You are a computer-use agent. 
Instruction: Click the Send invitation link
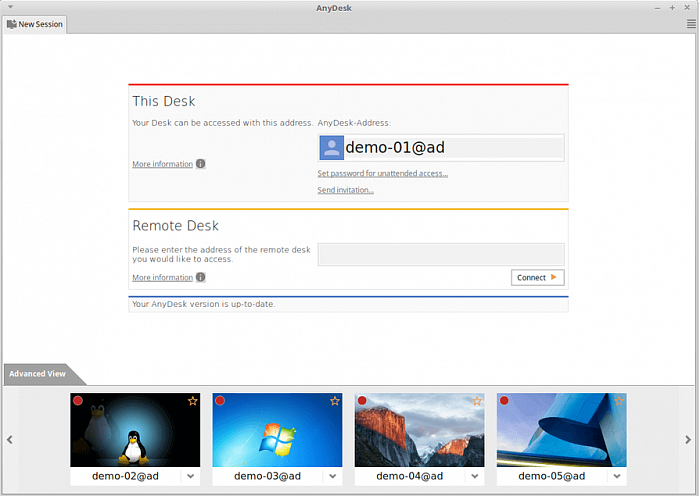[x=345, y=190]
